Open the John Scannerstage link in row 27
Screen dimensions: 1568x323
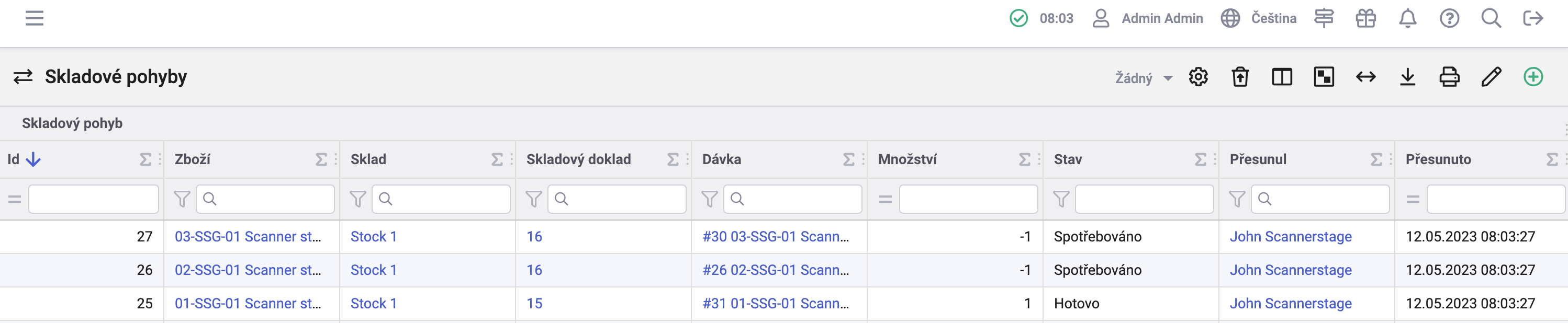(x=1291, y=237)
